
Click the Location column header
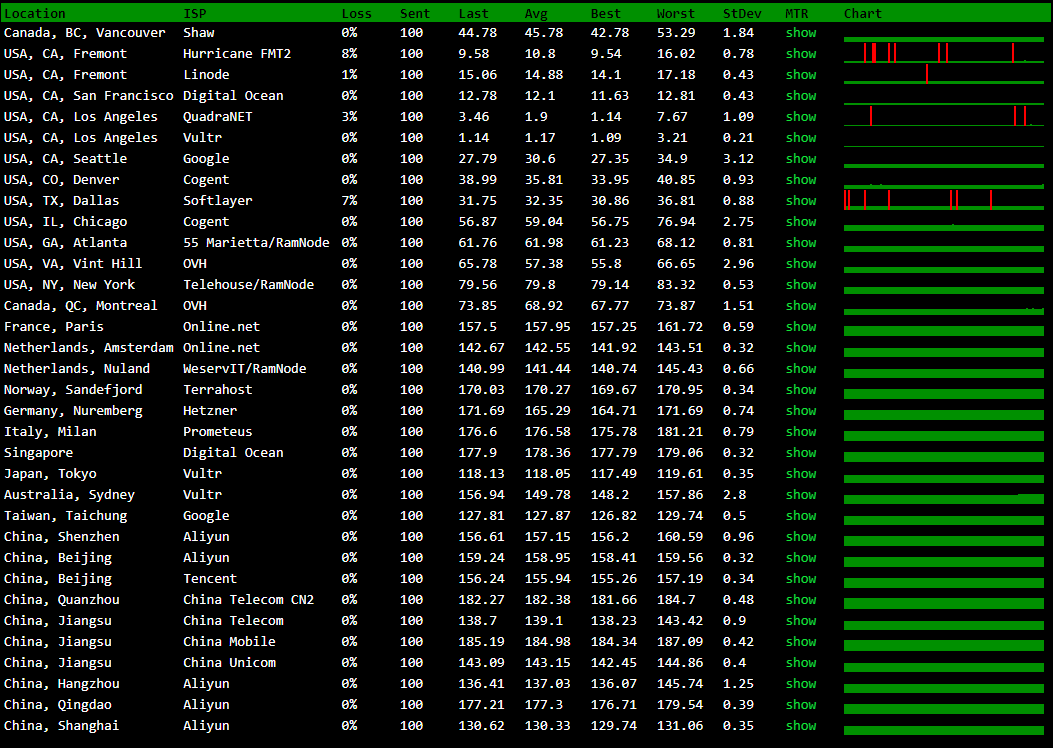[35, 14]
